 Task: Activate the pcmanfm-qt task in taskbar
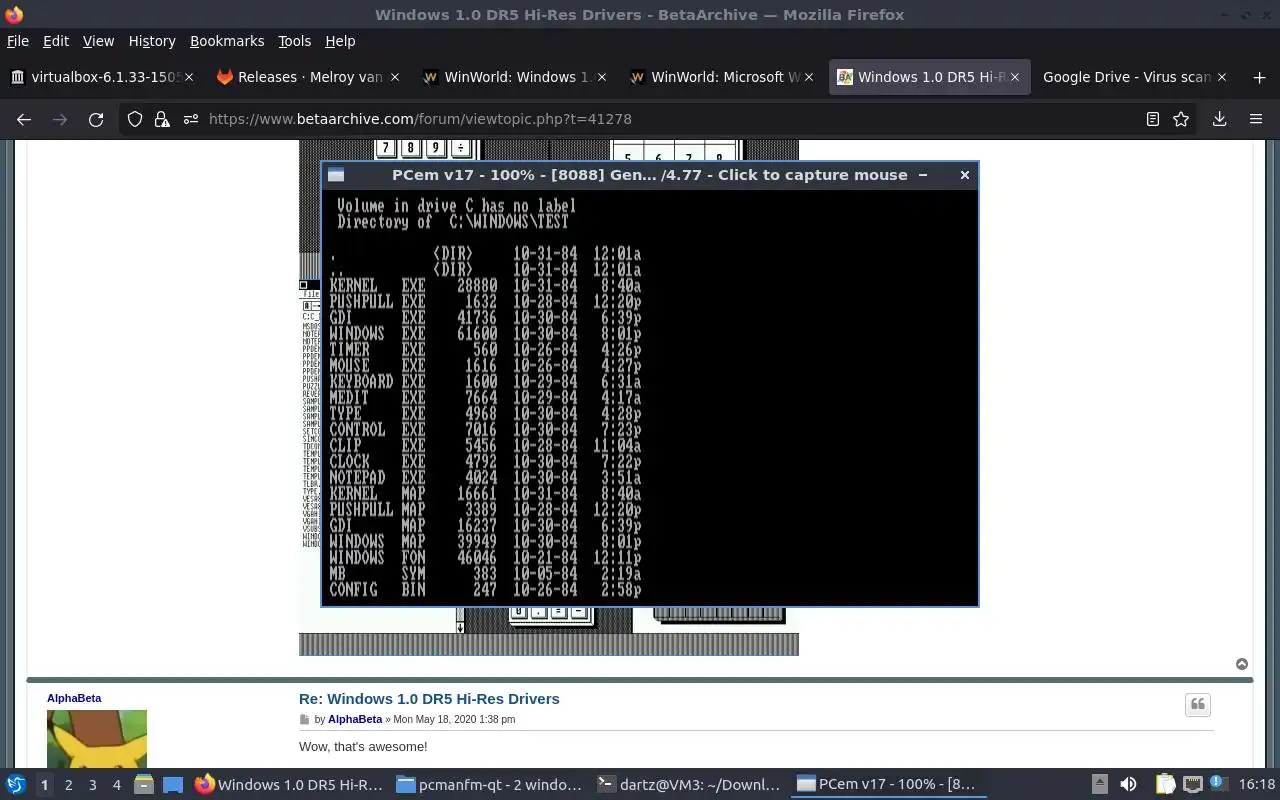(489, 785)
